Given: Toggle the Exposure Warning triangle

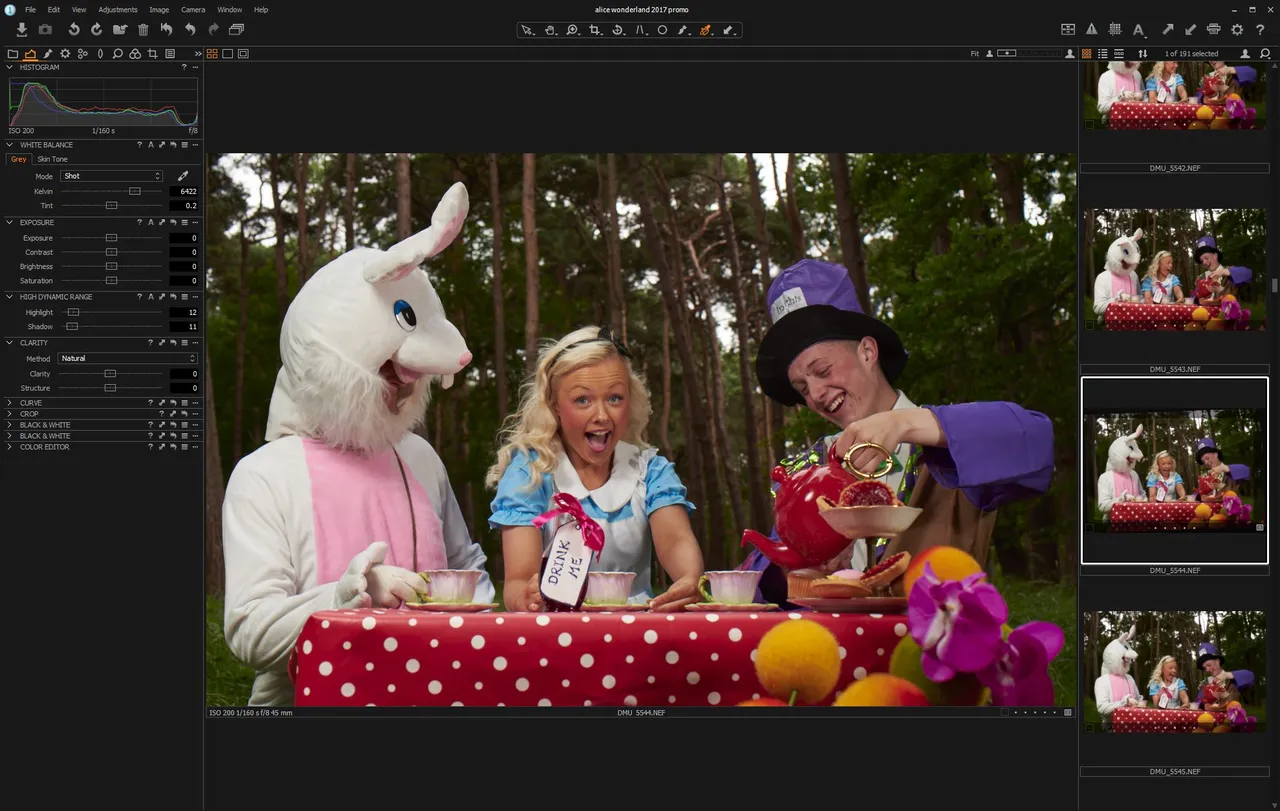Looking at the screenshot, I should coord(1092,30).
